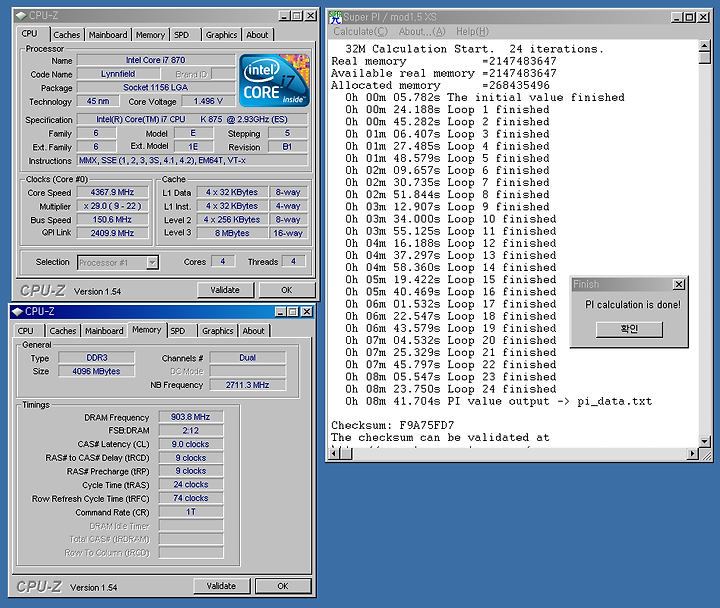This screenshot has height=608, width=720.
Task: Close the Super PI window
Action: (703, 17)
